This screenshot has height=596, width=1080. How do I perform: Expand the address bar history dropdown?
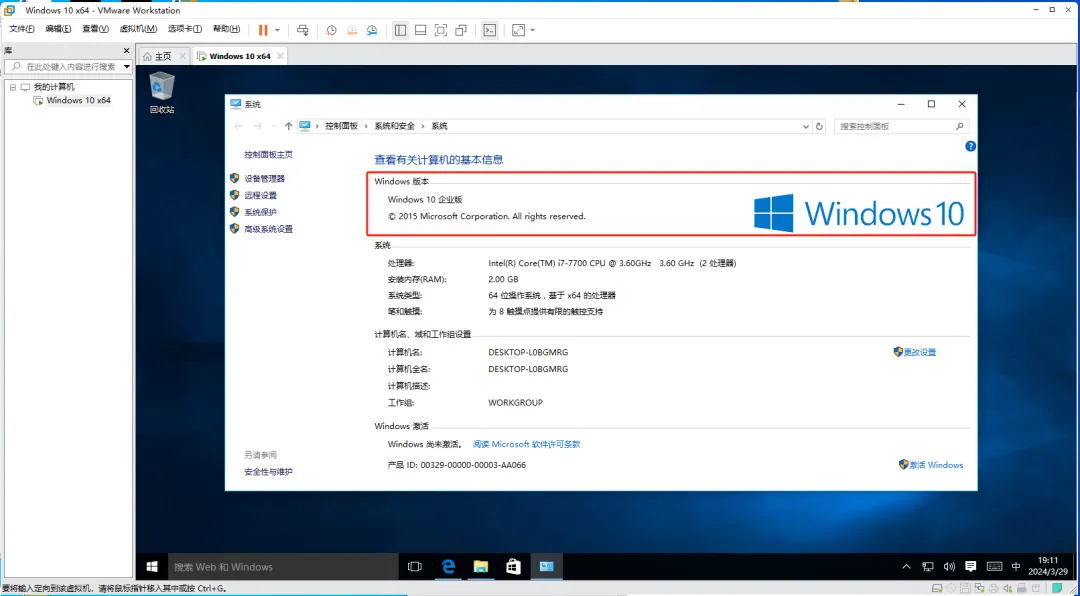[806, 127]
